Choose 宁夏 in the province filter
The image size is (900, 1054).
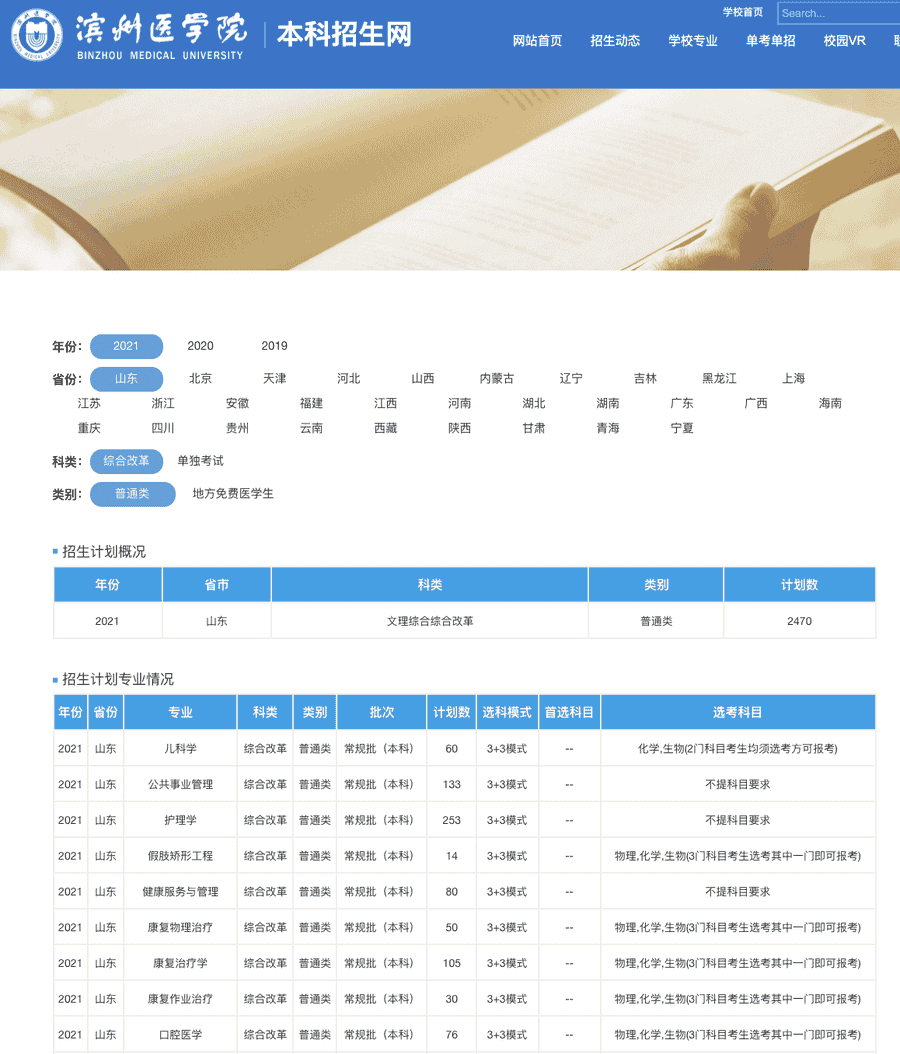(x=682, y=428)
